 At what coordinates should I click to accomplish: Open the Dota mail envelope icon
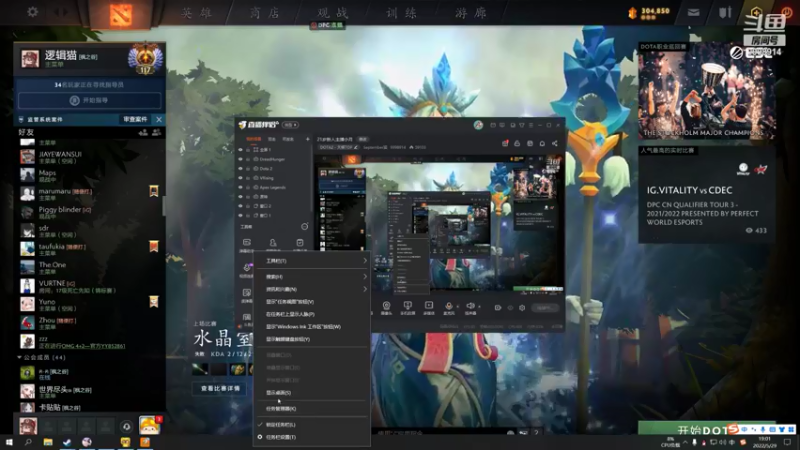pos(693,12)
